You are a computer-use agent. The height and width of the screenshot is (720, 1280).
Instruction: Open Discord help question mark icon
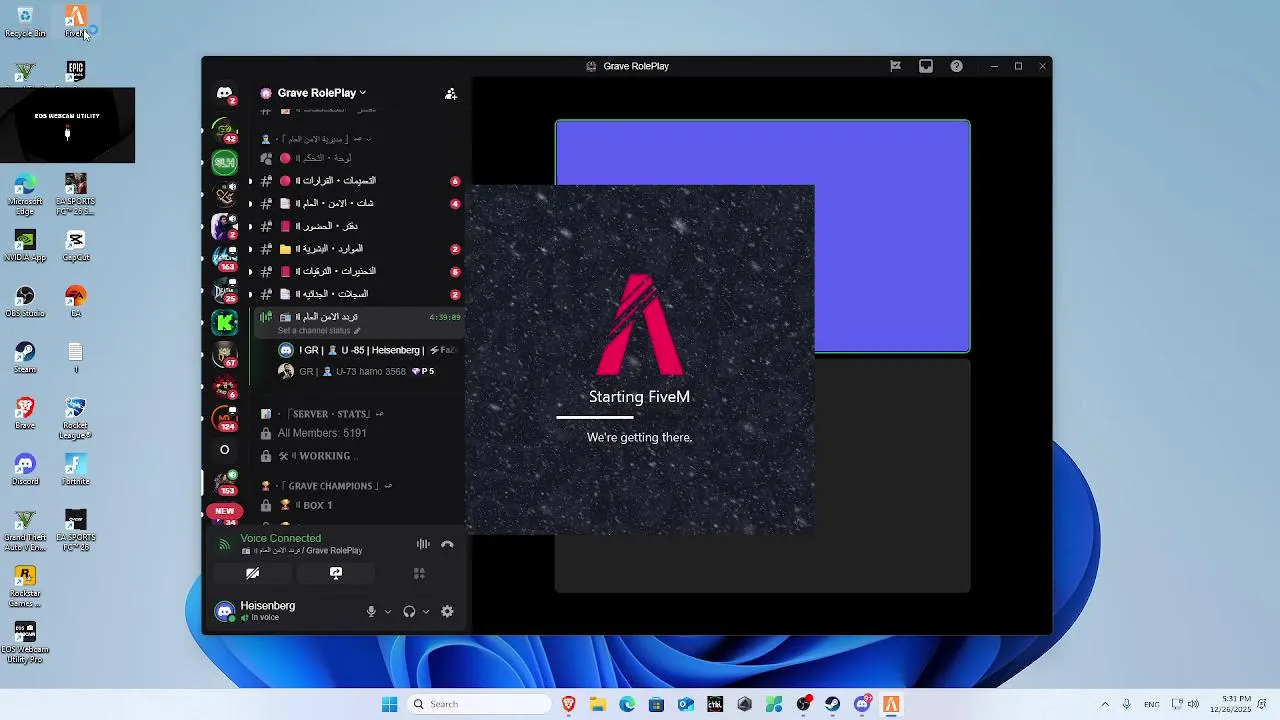[957, 66]
